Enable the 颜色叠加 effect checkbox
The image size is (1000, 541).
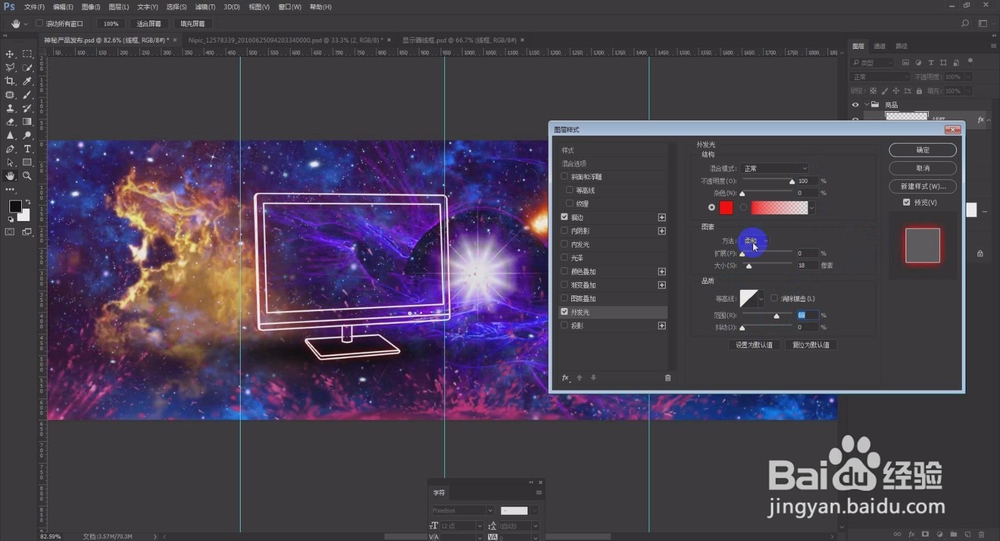pyautogui.click(x=564, y=271)
